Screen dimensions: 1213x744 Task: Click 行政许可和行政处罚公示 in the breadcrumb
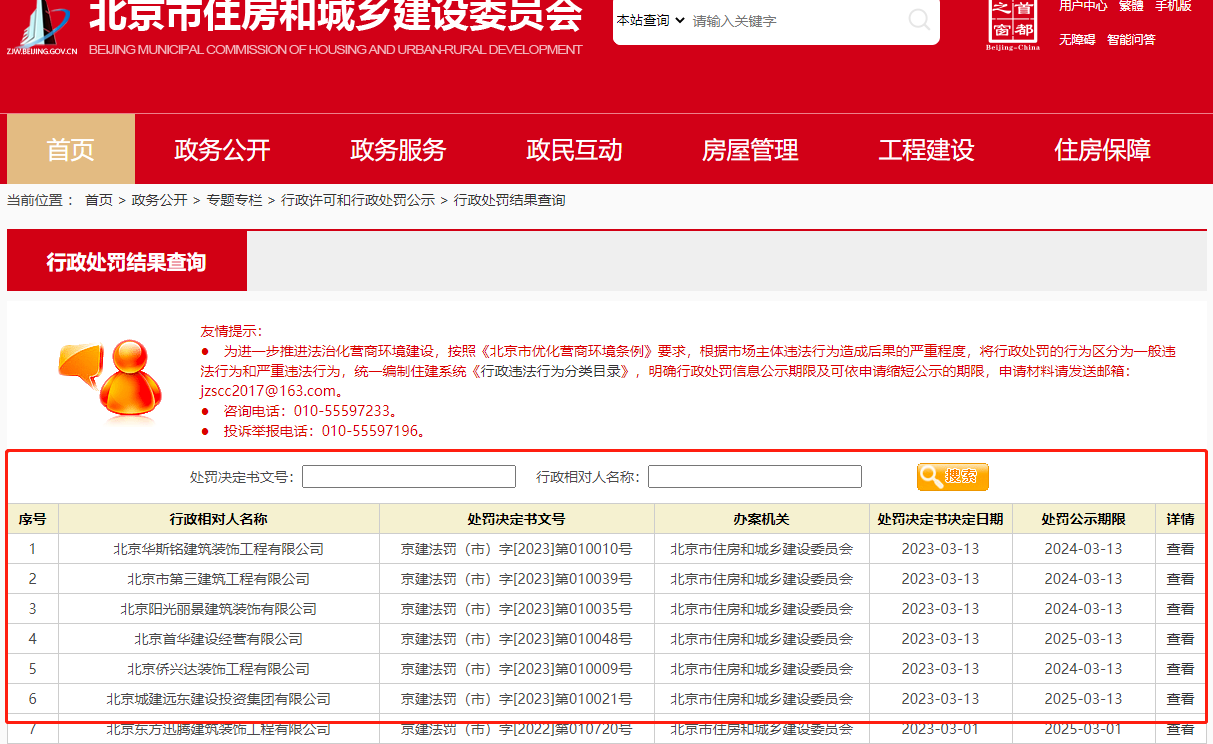tap(358, 200)
